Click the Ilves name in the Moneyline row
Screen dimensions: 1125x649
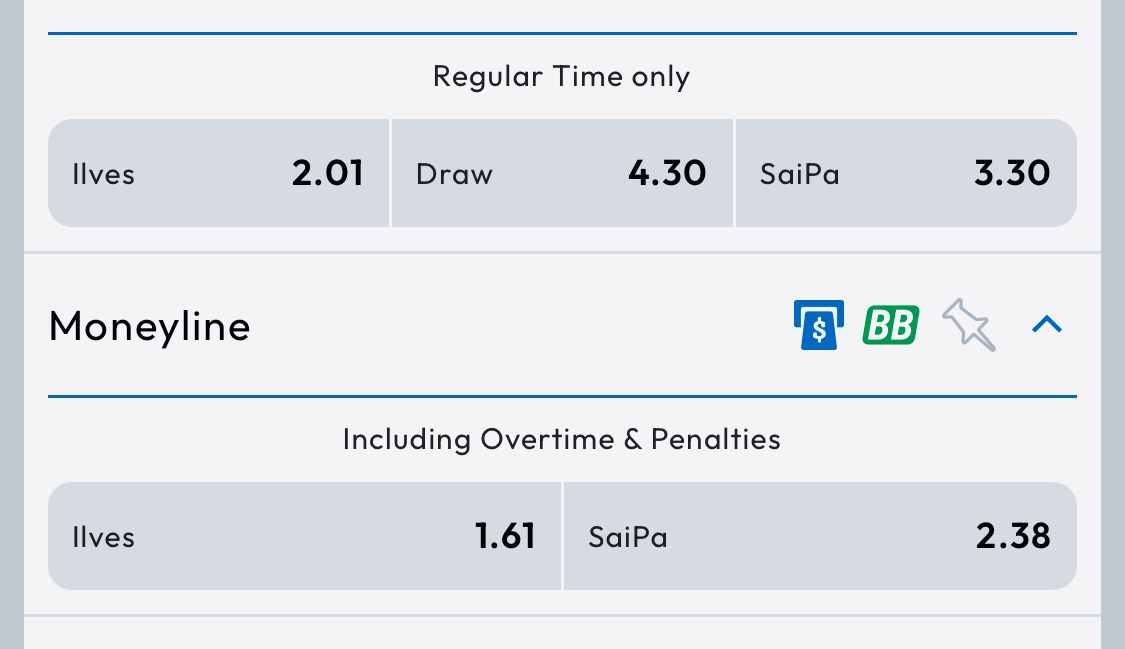point(103,538)
